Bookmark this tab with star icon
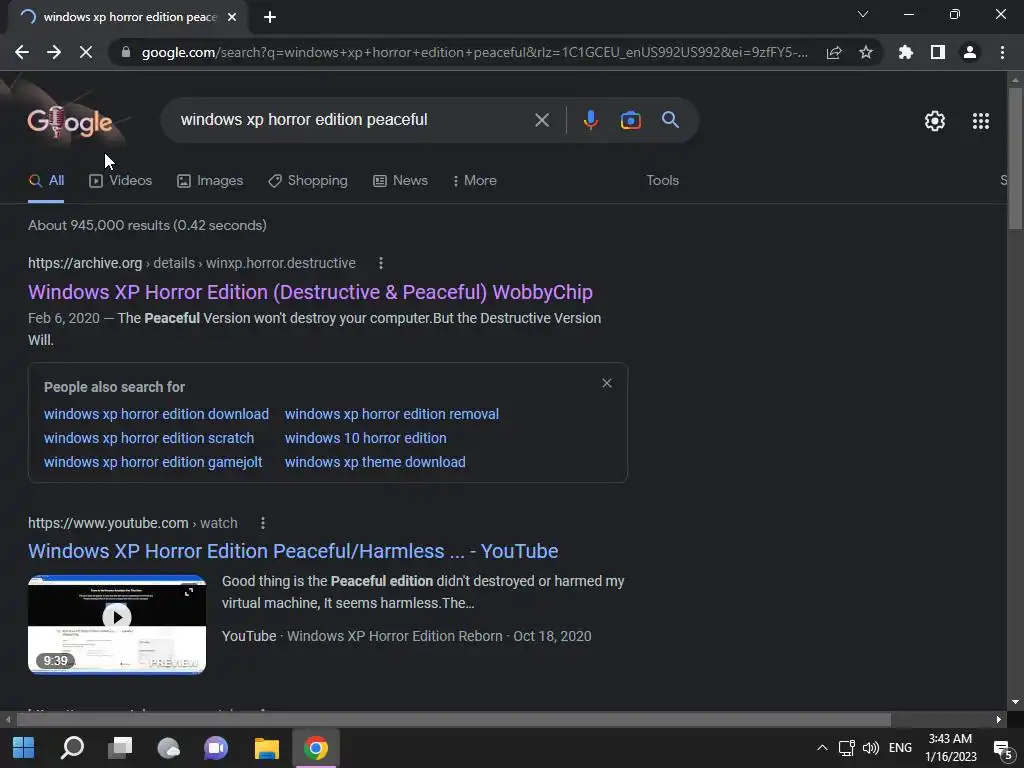 point(866,52)
